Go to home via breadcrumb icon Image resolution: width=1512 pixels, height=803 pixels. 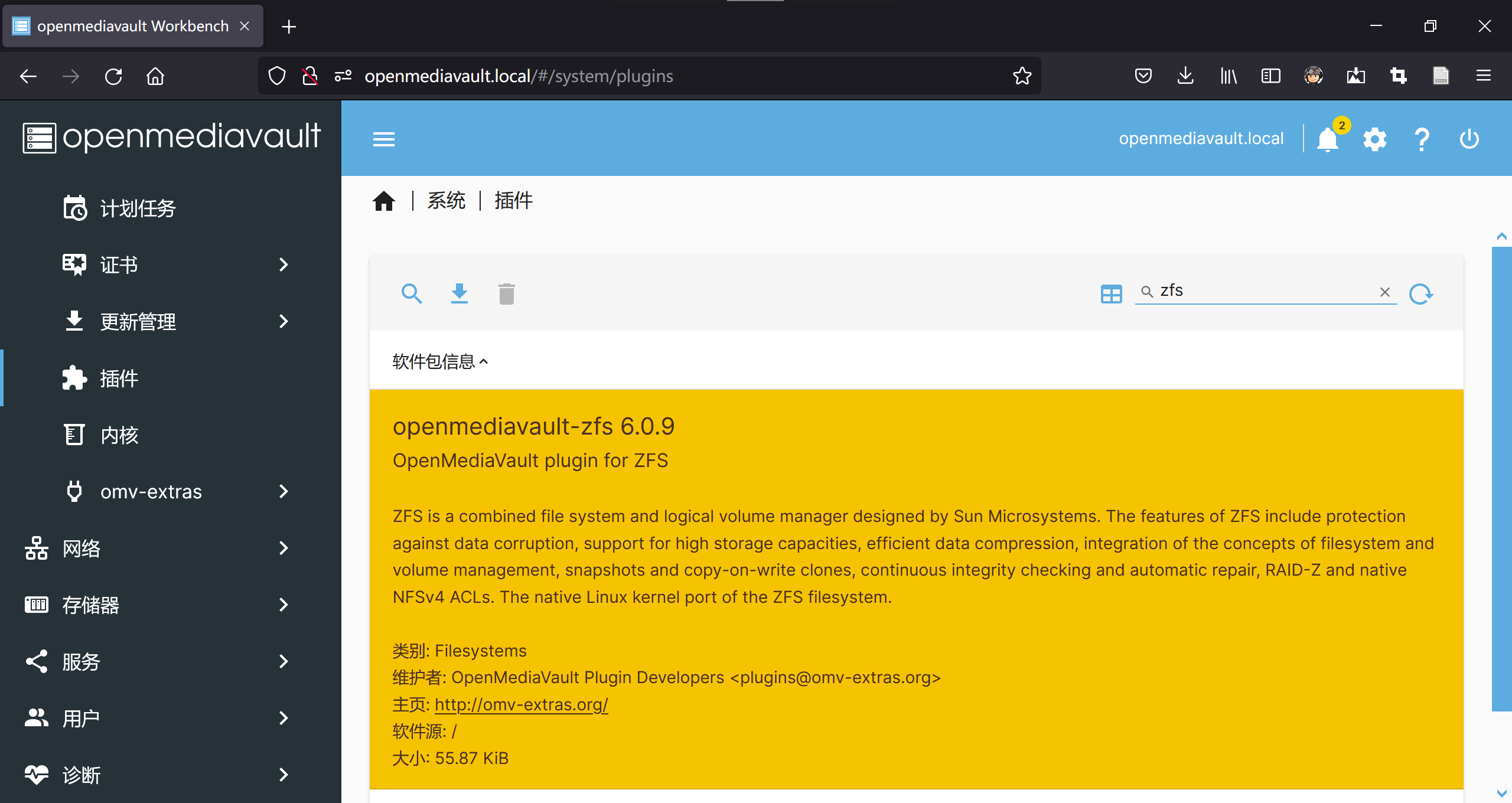[x=384, y=201]
